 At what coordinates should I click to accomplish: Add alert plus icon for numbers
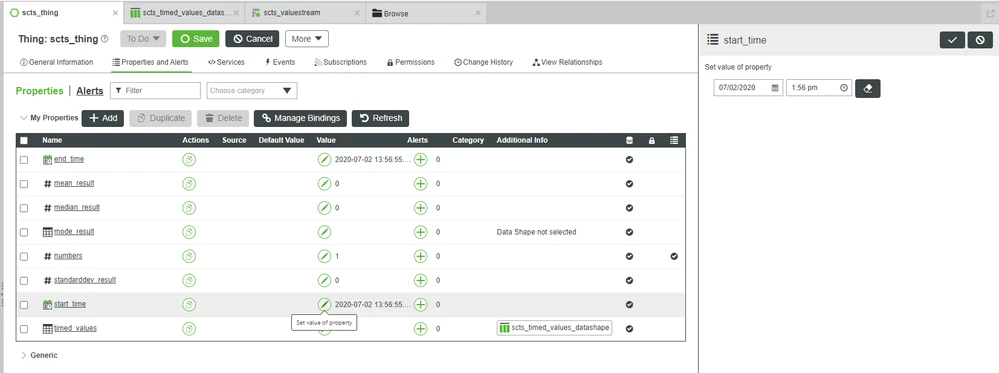(420, 256)
